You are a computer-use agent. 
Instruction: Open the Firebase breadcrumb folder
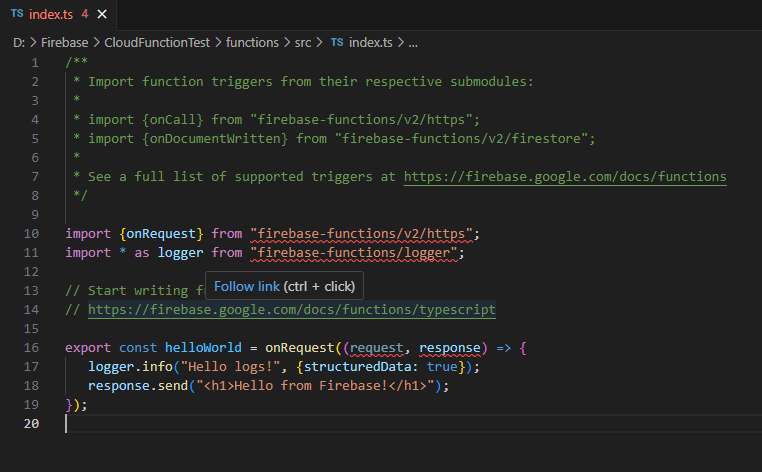coord(65,43)
